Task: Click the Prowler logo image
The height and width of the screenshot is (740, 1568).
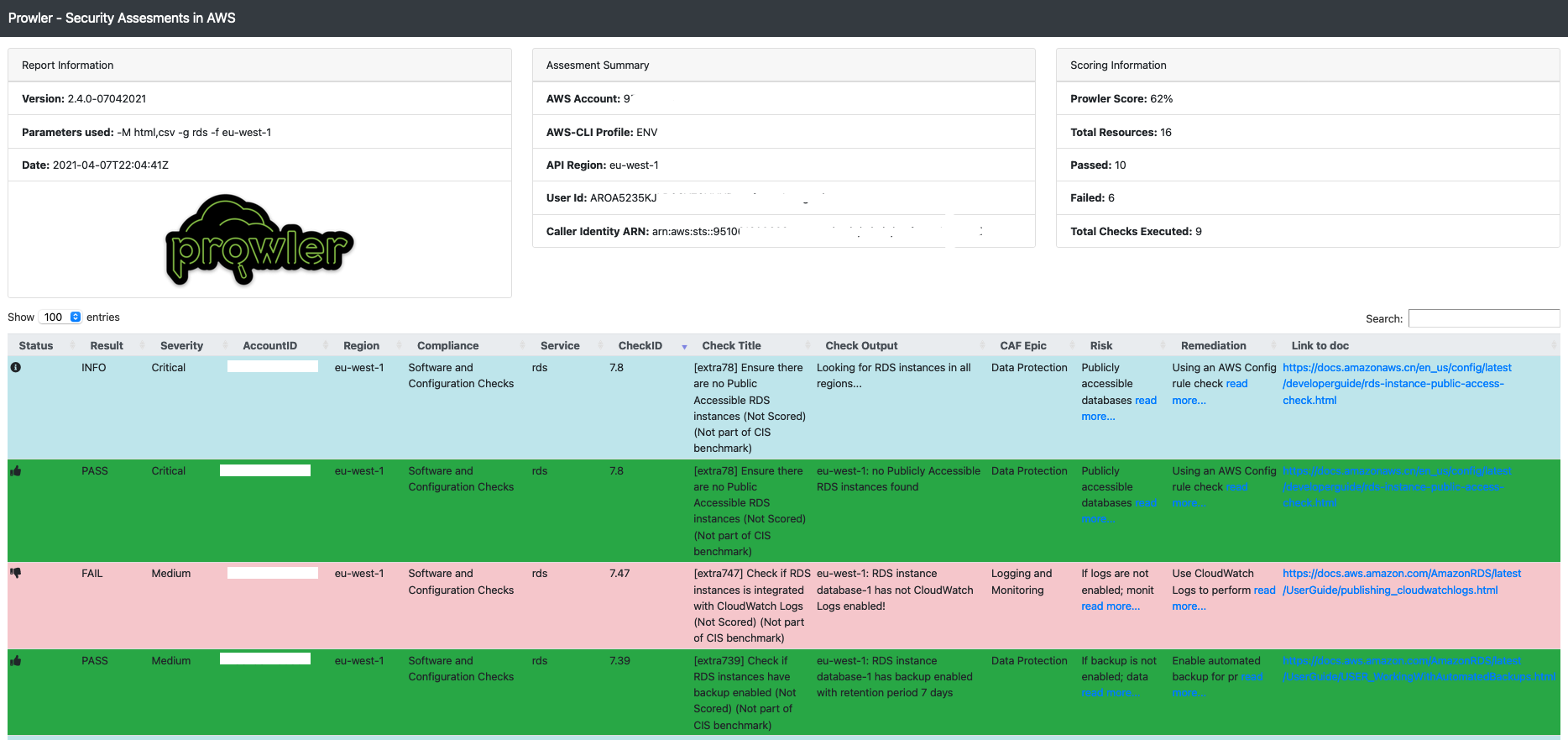Action: click(x=259, y=239)
